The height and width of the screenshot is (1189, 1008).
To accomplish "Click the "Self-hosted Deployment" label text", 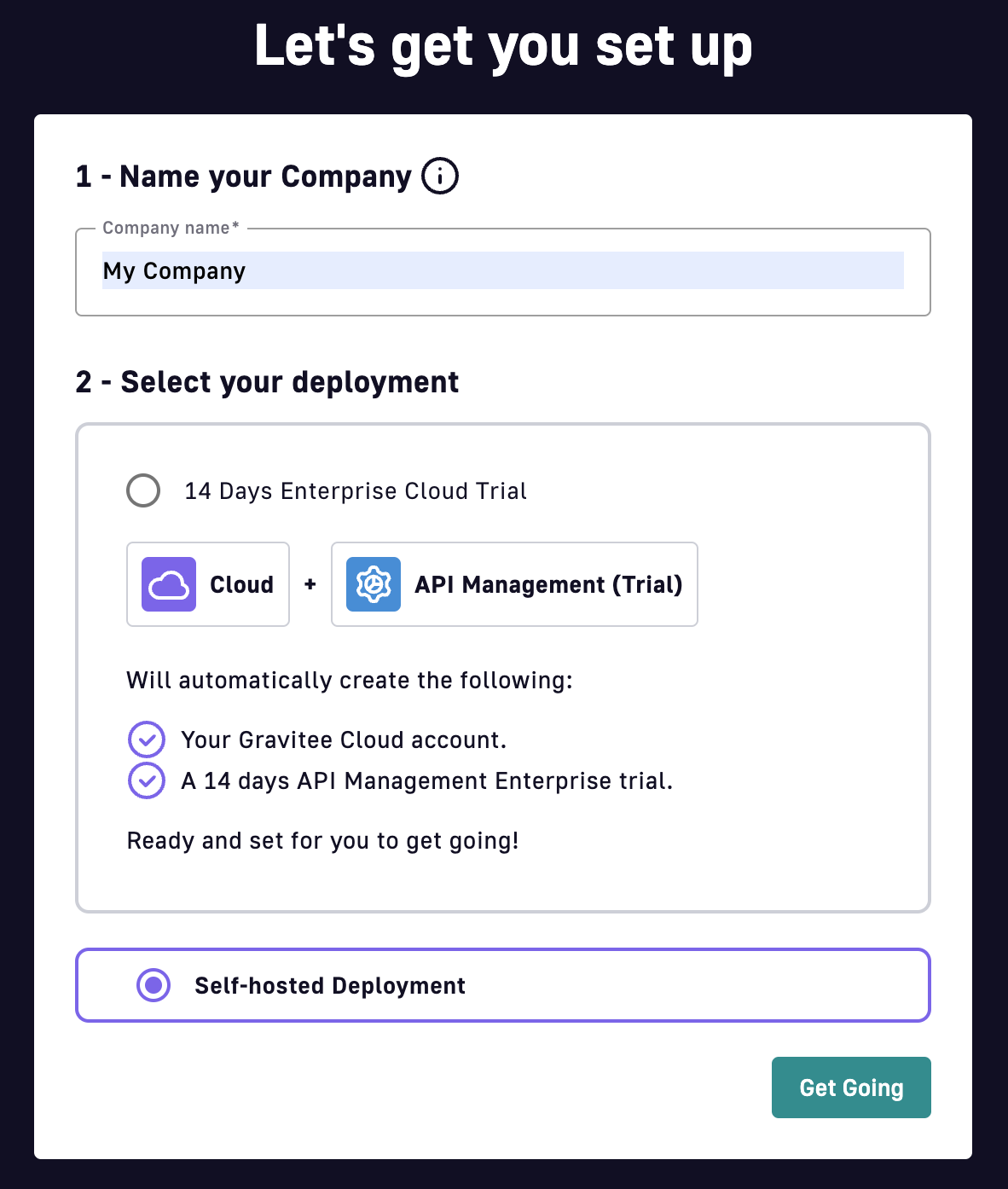I will point(330,986).
